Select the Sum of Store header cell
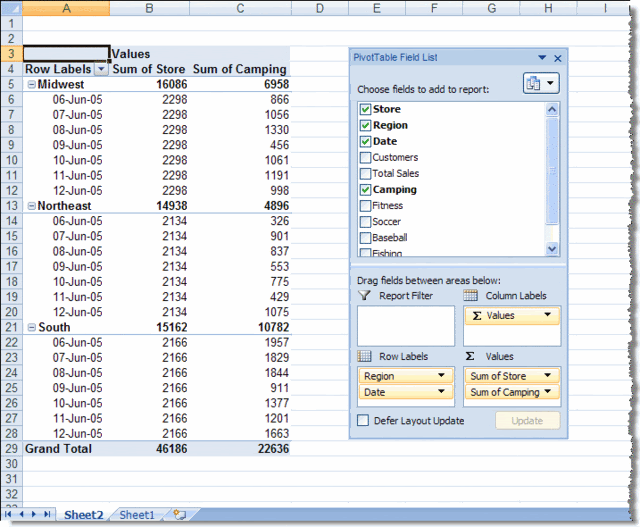 pos(149,69)
